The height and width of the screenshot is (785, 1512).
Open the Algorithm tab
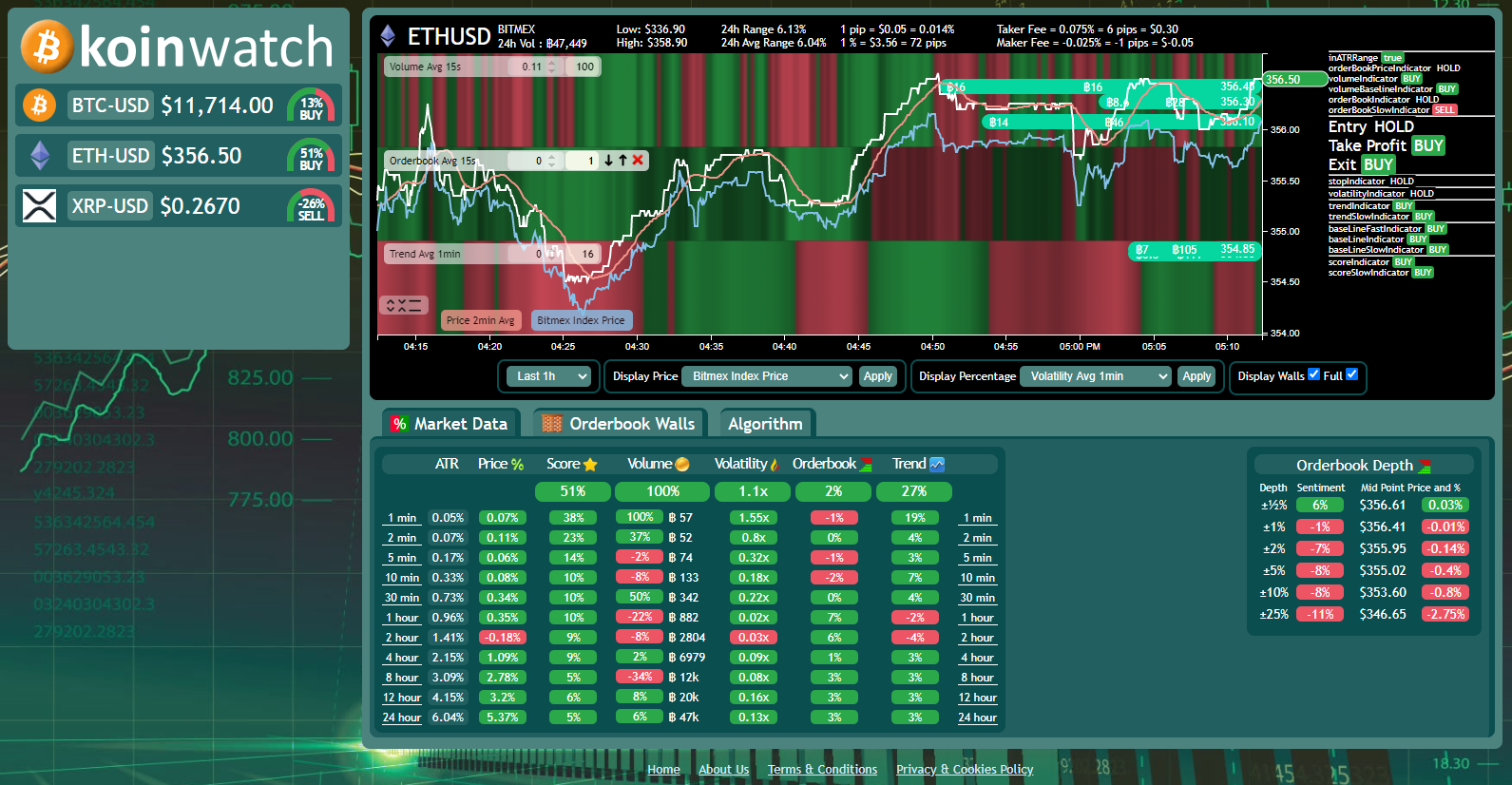(x=765, y=424)
